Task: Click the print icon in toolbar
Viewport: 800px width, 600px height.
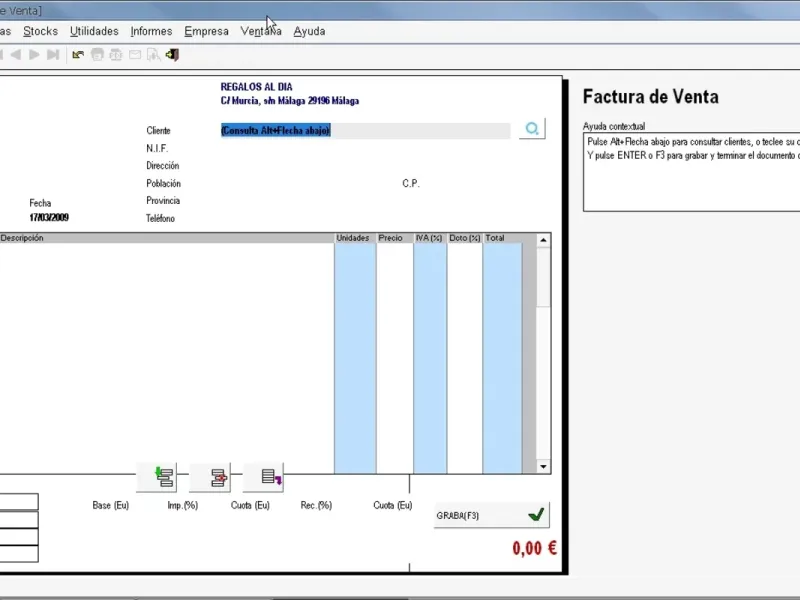Action: coord(97,55)
